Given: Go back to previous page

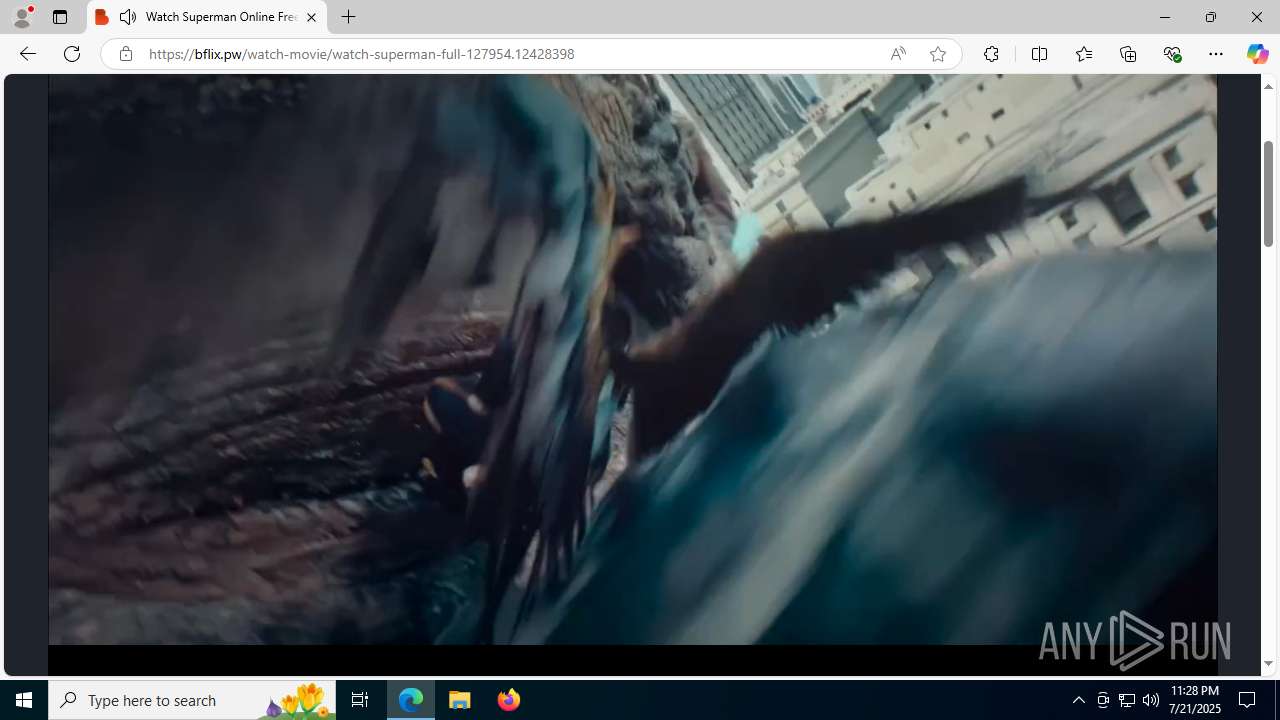Looking at the screenshot, I should [28, 54].
